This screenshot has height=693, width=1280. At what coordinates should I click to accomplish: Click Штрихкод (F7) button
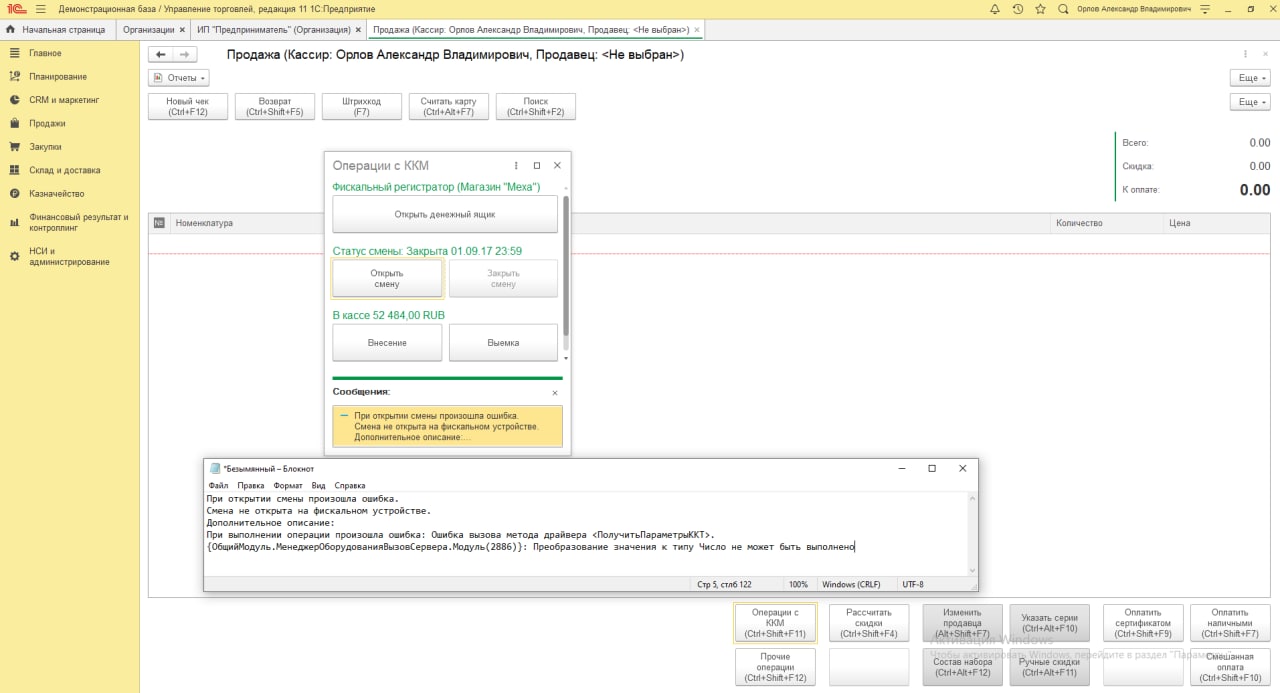pyautogui.click(x=362, y=107)
